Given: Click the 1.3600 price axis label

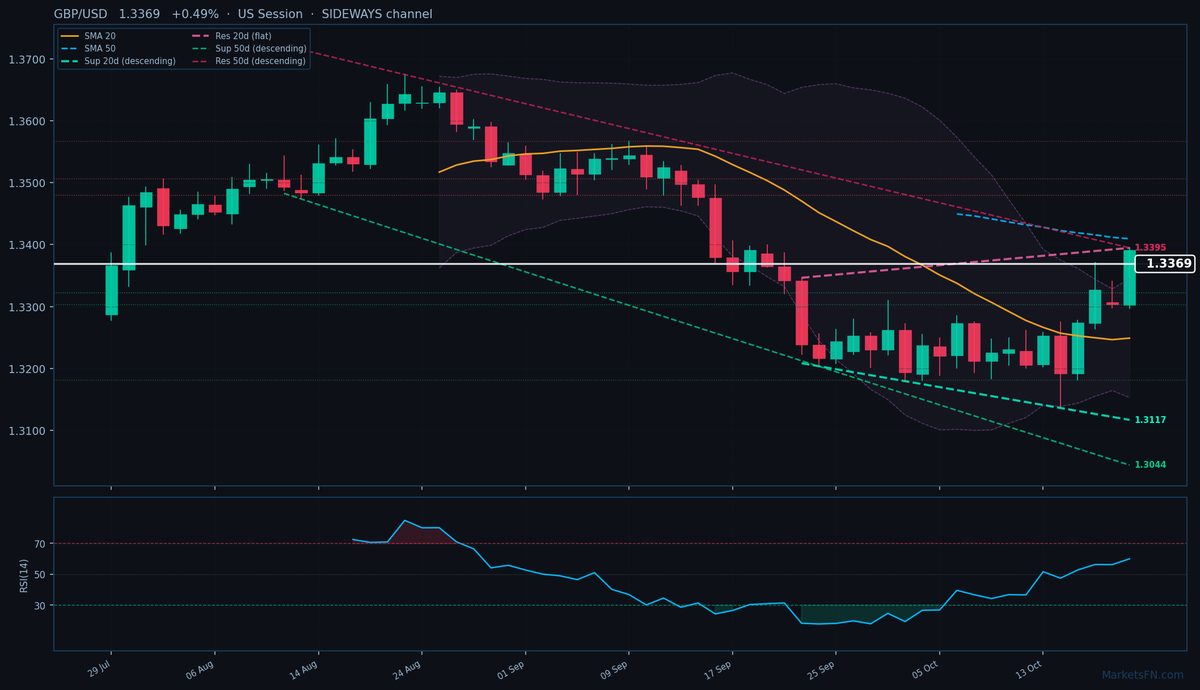Looking at the screenshot, I should point(28,122).
